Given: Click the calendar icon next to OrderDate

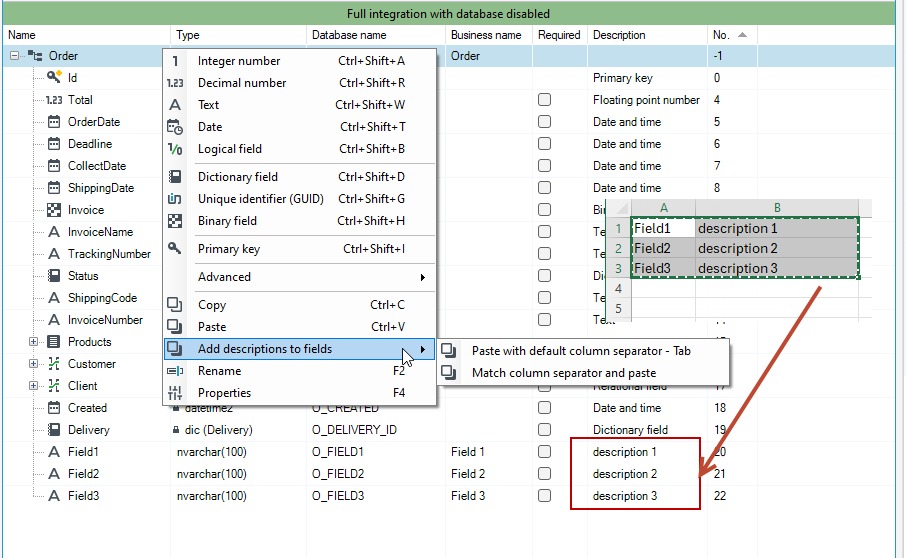Looking at the screenshot, I should pyautogui.click(x=54, y=121).
